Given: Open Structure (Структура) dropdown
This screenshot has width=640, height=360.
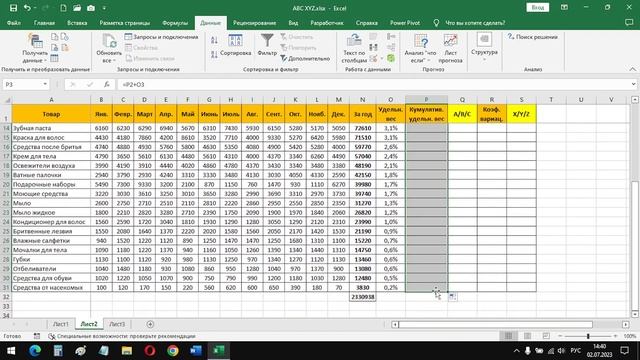Looking at the screenshot, I should coord(484,47).
